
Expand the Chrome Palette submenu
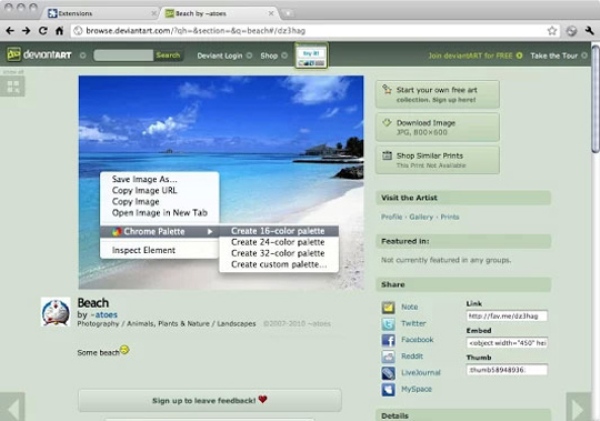(x=160, y=231)
